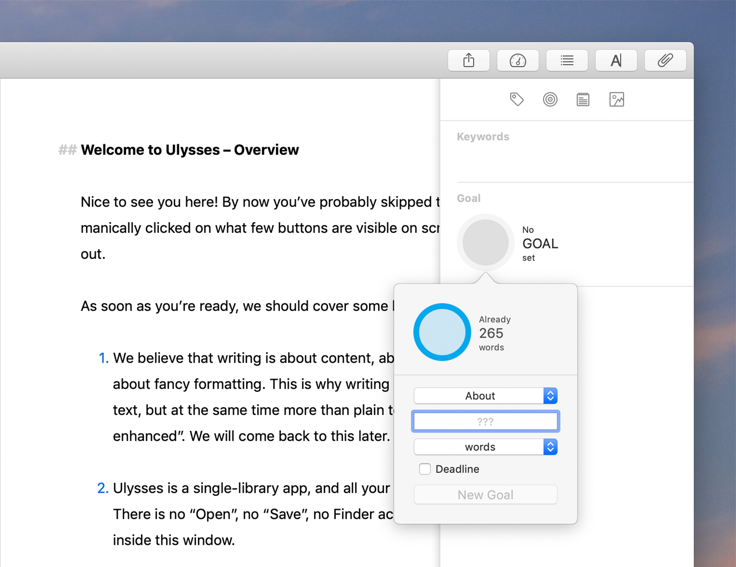This screenshot has width=736, height=567.
Task: Click the ## heading markup tag
Action: (x=67, y=150)
